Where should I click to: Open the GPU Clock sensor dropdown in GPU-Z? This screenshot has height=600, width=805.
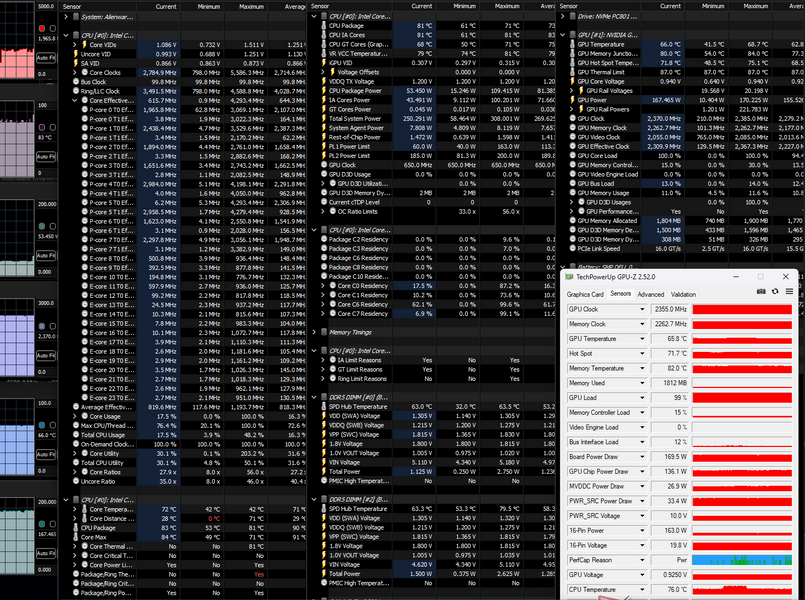642,309
